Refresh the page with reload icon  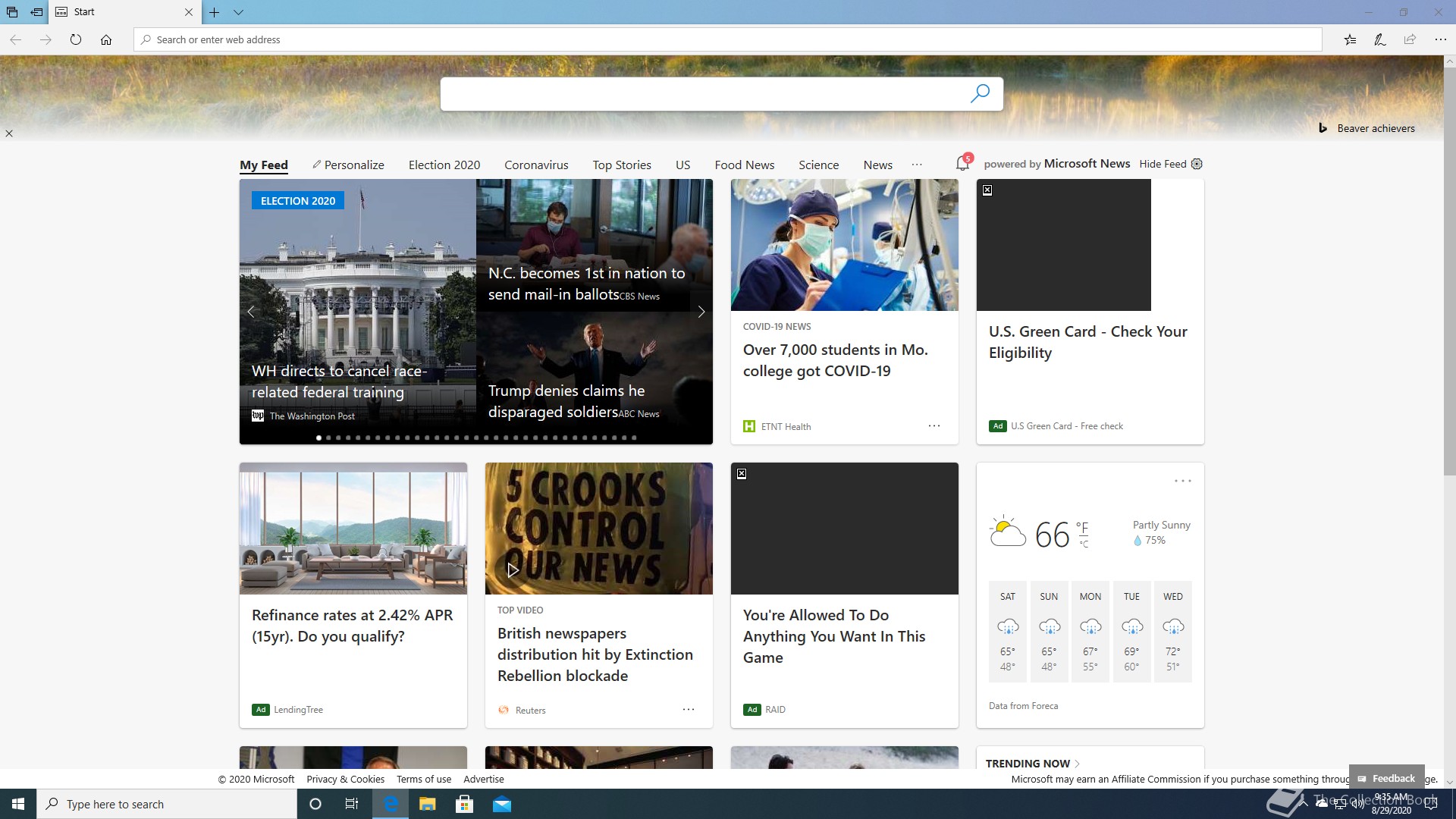click(x=76, y=39)
